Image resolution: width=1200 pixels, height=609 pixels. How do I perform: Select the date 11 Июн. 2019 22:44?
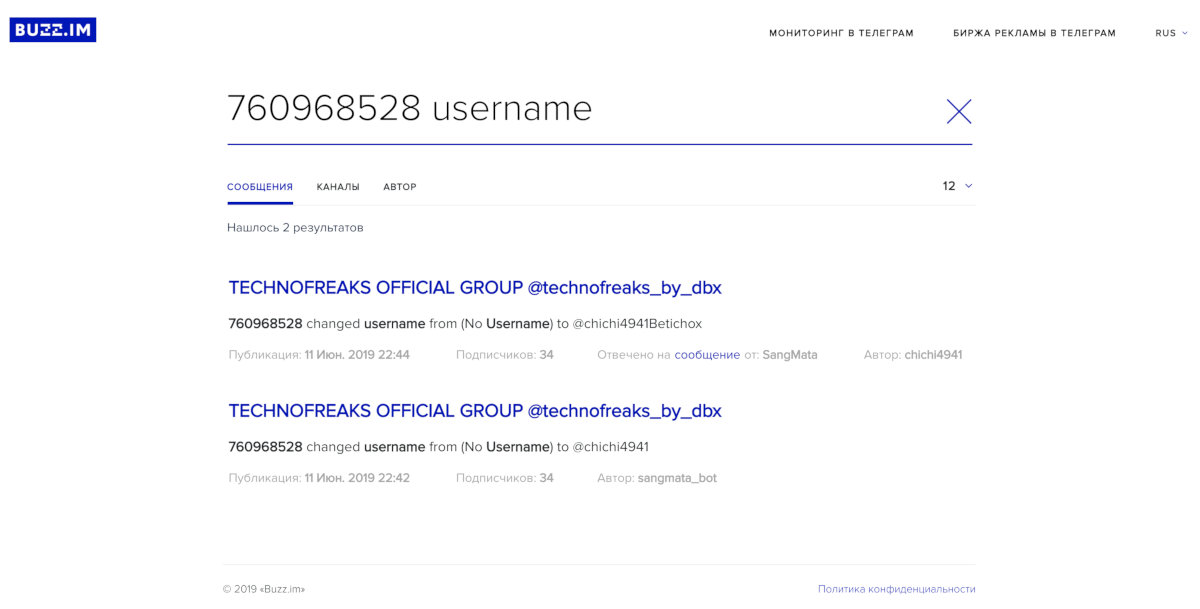point(357,355)
